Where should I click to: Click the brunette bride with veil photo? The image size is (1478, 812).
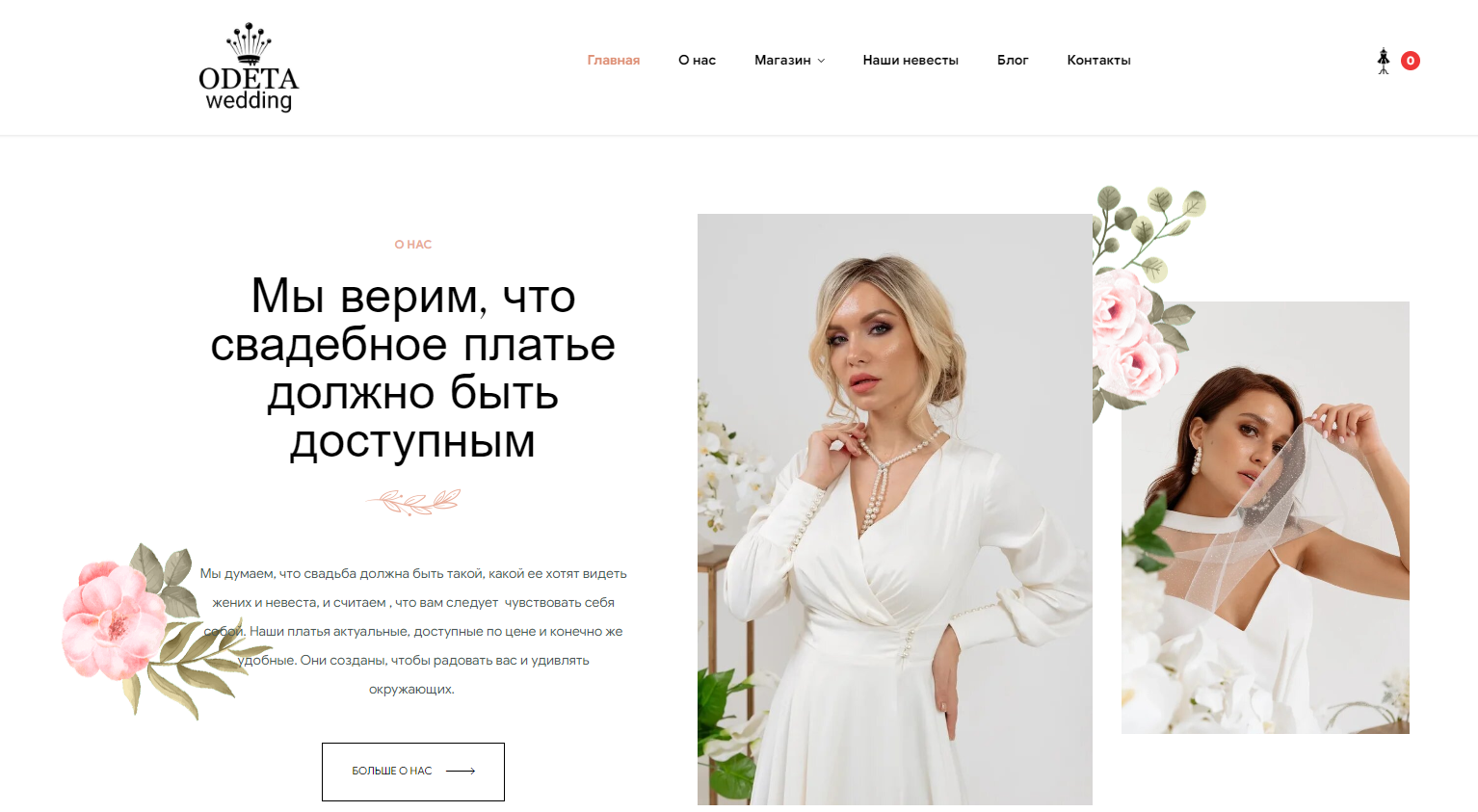(x=1265, y=517)
